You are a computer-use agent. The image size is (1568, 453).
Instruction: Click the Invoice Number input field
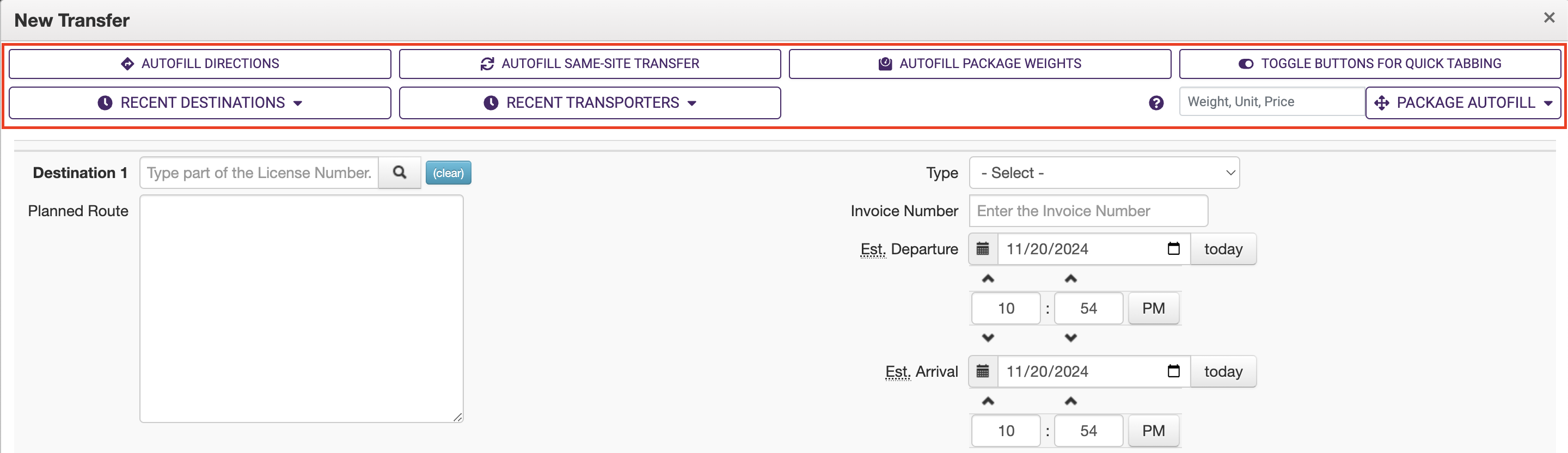click(1088, 211)
